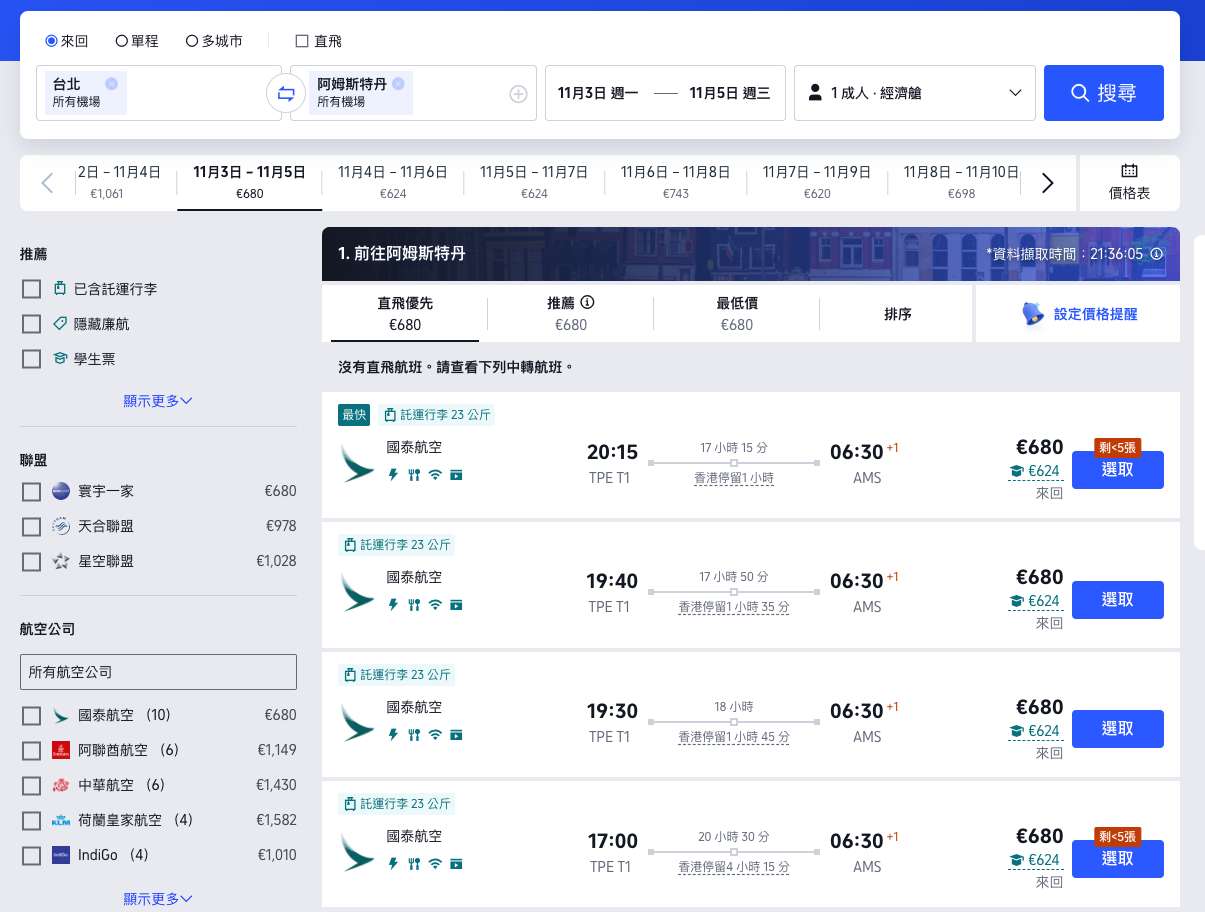
Task: Click the 搜尋 search button
Action: [1103, 93]
